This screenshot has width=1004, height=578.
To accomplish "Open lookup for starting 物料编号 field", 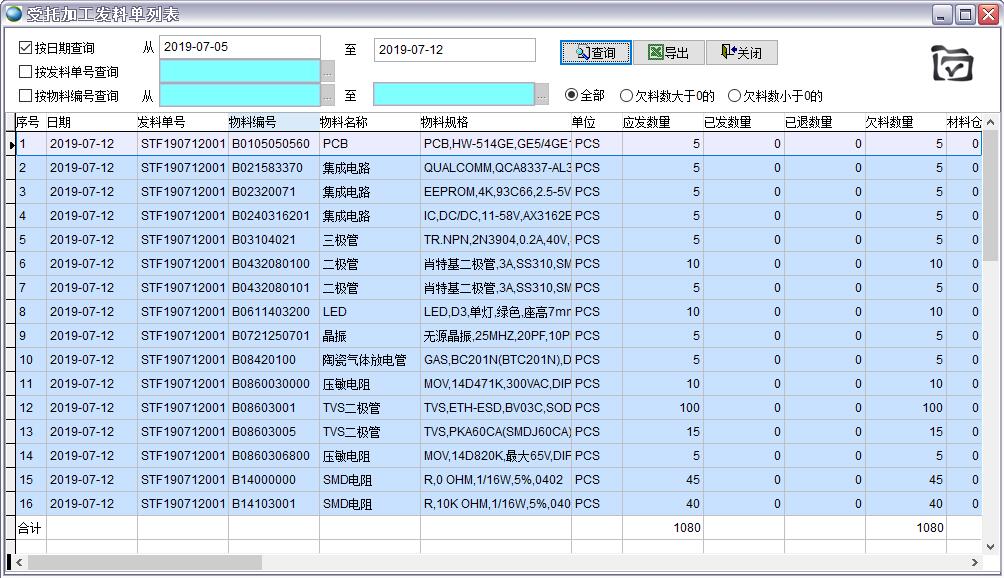I will click(328, 96).
